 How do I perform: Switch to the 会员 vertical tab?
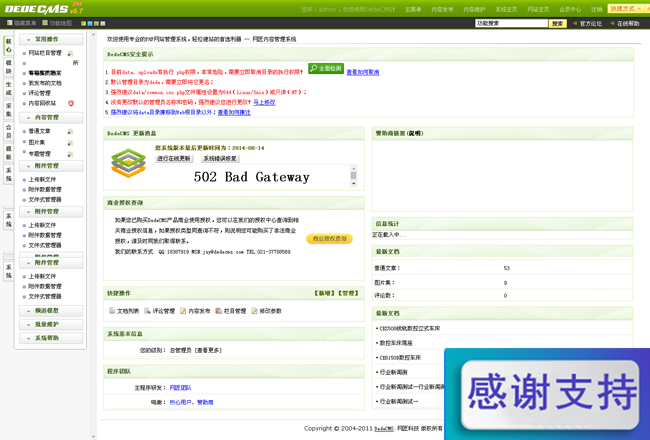coord(8,131)
